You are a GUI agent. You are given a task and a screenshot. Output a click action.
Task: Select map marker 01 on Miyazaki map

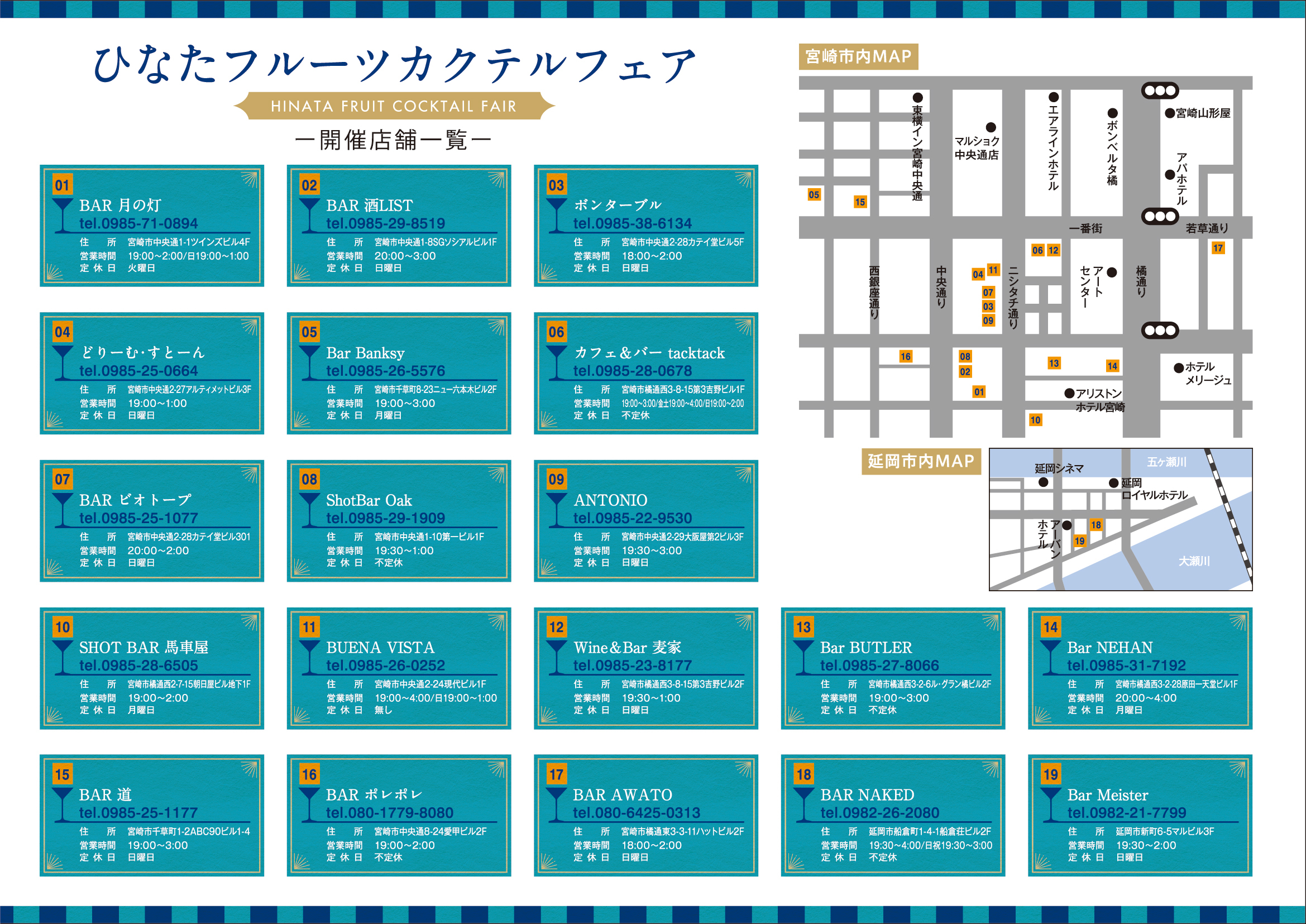click(979, 391)
